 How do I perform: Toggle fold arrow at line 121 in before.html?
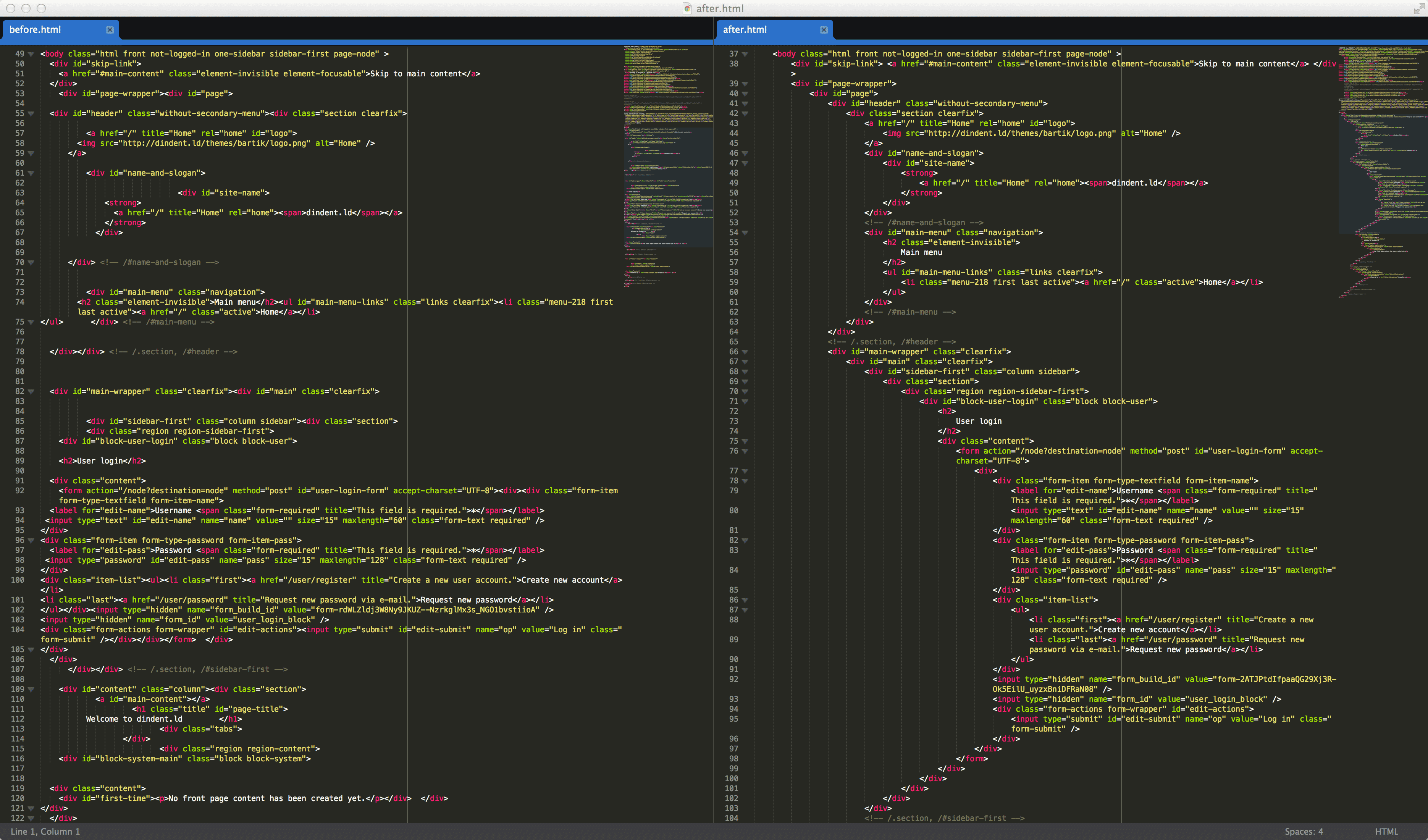tap(31, 809)
